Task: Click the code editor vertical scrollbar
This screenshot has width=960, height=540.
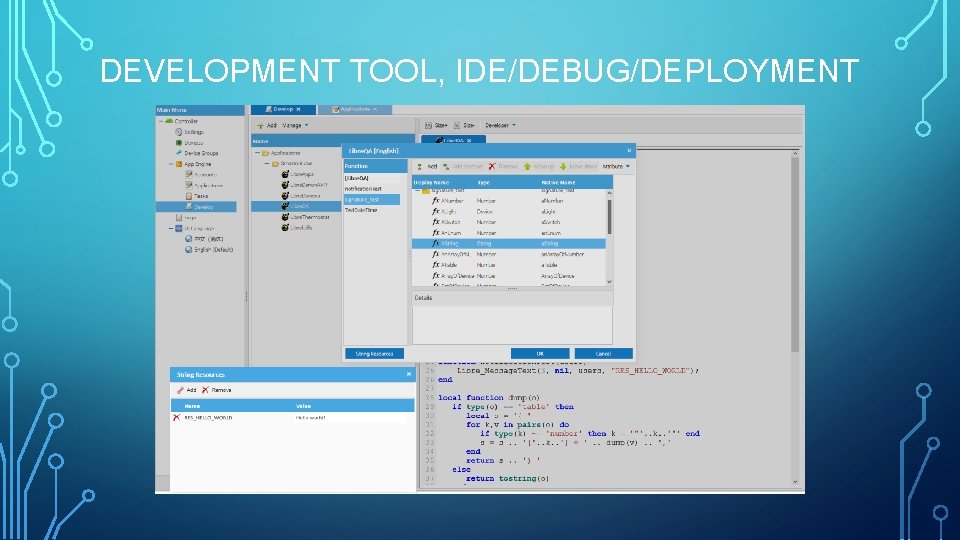Action: (x=795, y=255)
